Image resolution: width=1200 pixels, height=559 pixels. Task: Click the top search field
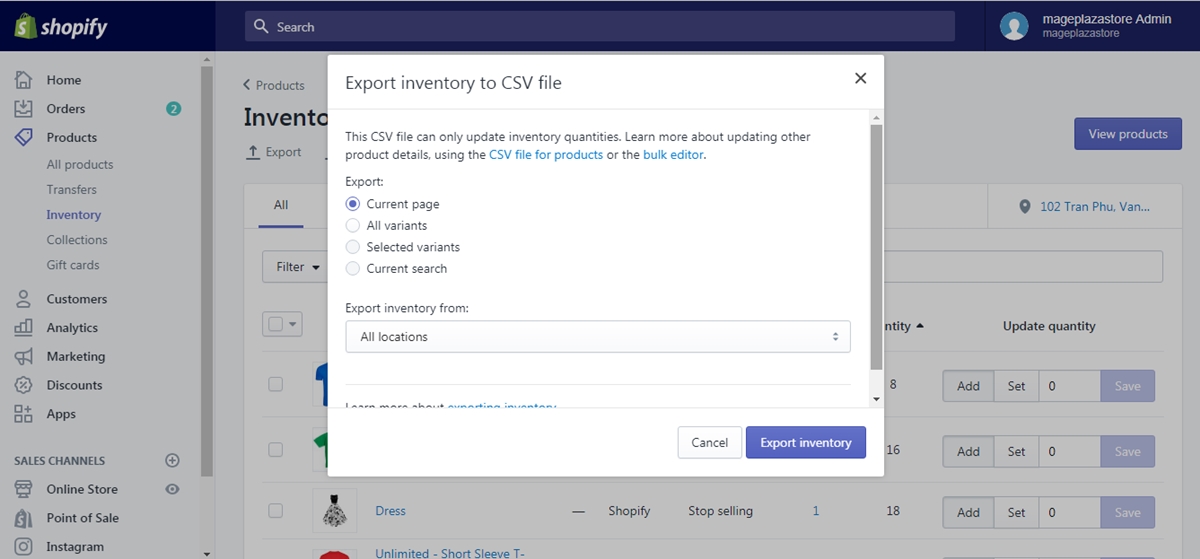tap(600, 27)
